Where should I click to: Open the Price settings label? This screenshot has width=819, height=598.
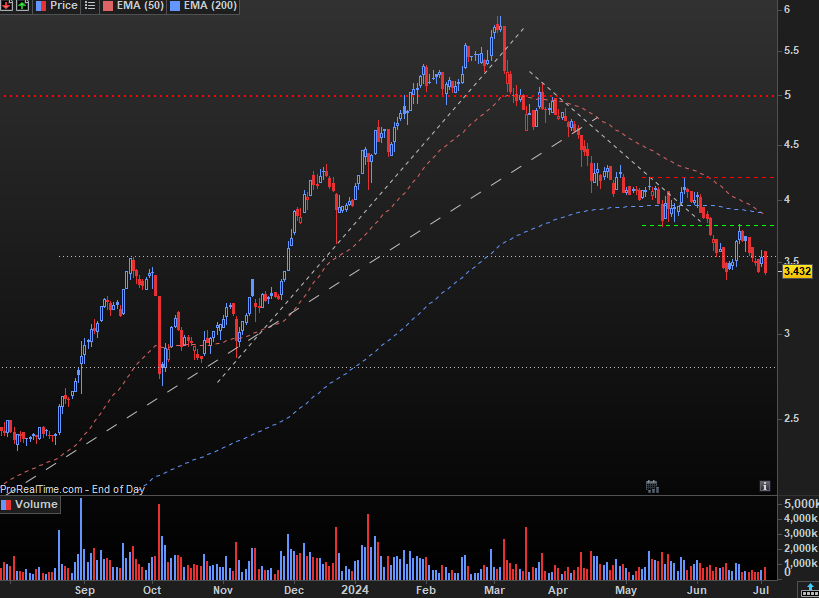click(x=63, y=6)
